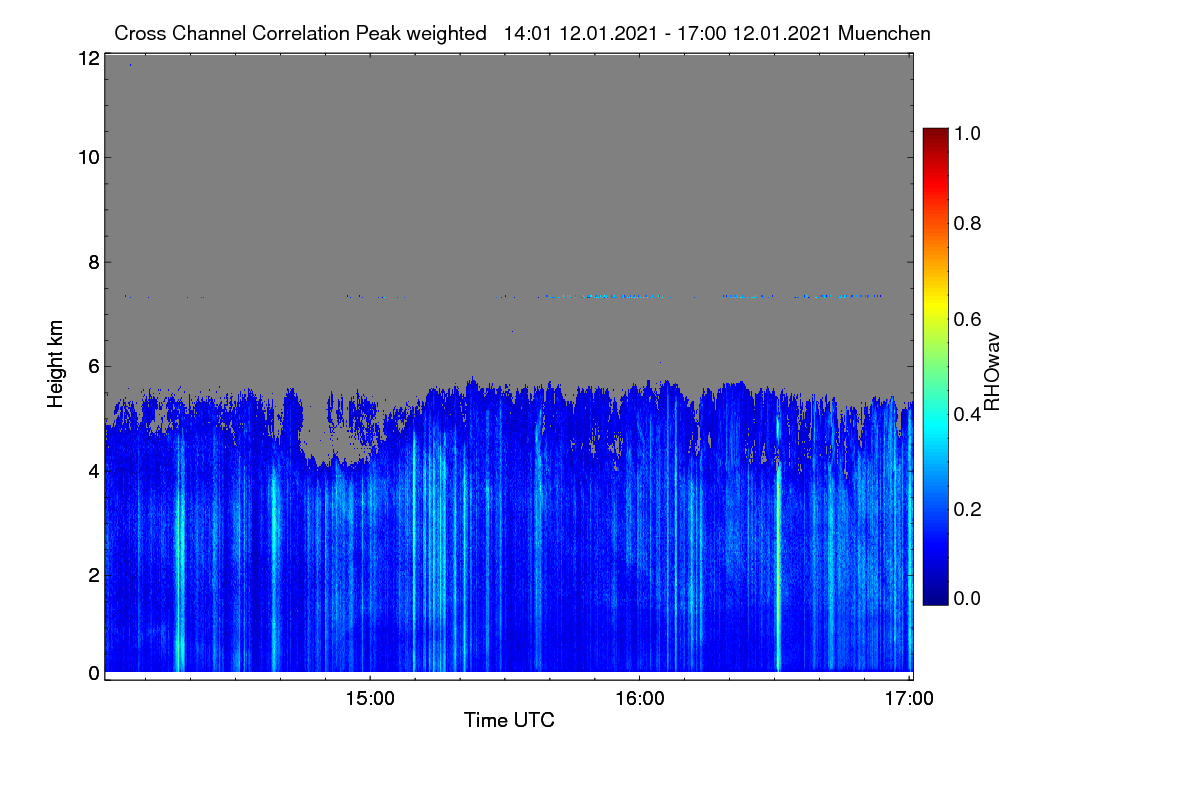Click the 17:00 tick label on the time axis
This screenshot has height=800, width=1200.
(909, 699)
